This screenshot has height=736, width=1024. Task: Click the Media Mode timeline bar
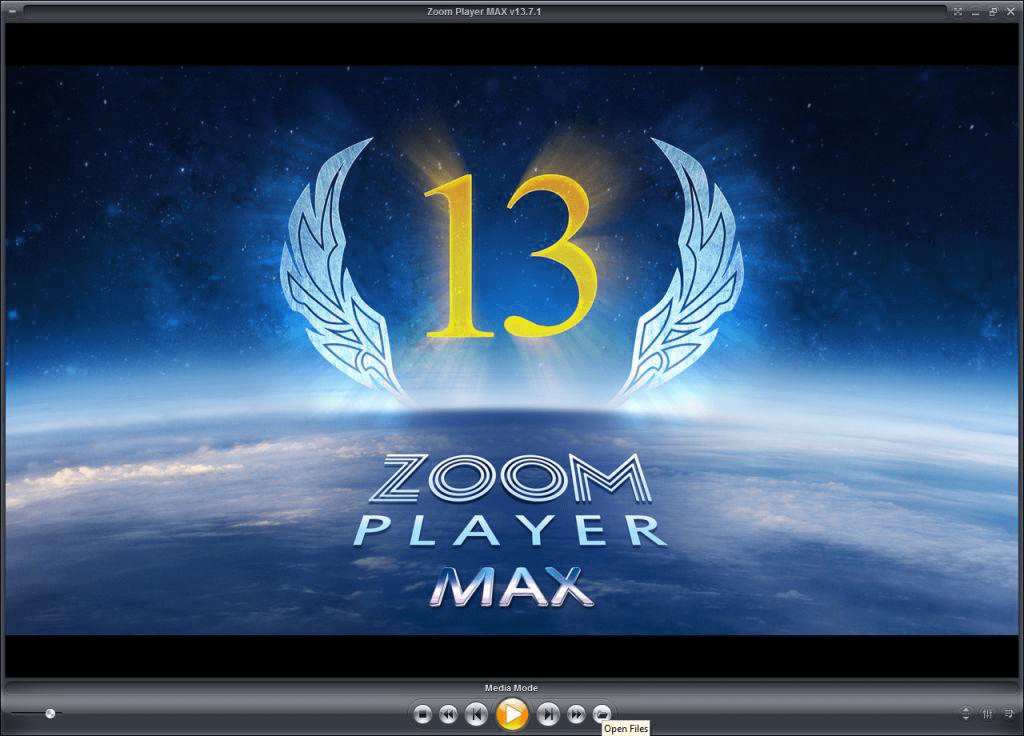[x=511, y=688]
